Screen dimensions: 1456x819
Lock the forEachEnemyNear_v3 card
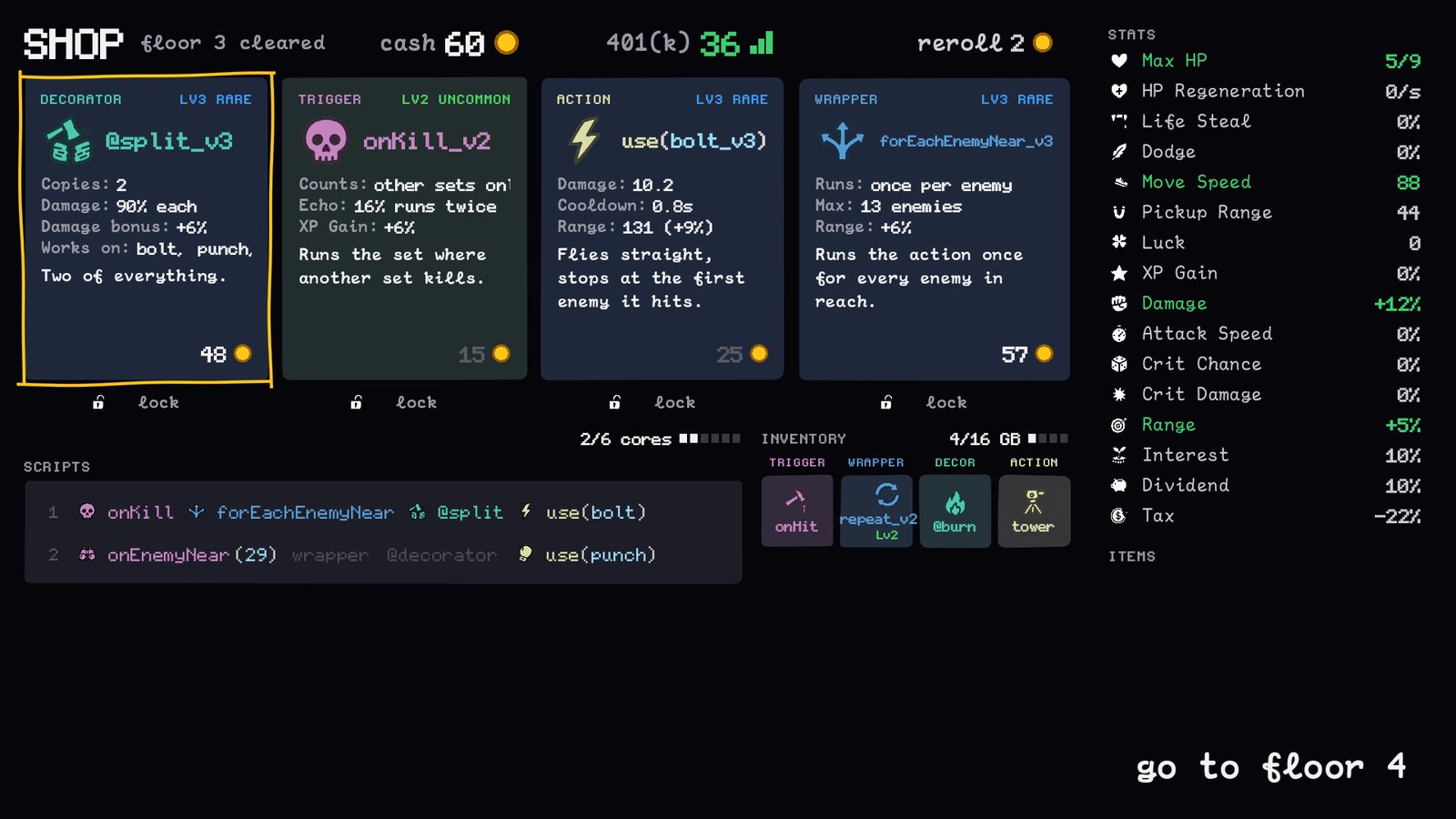tap(925, 402)
